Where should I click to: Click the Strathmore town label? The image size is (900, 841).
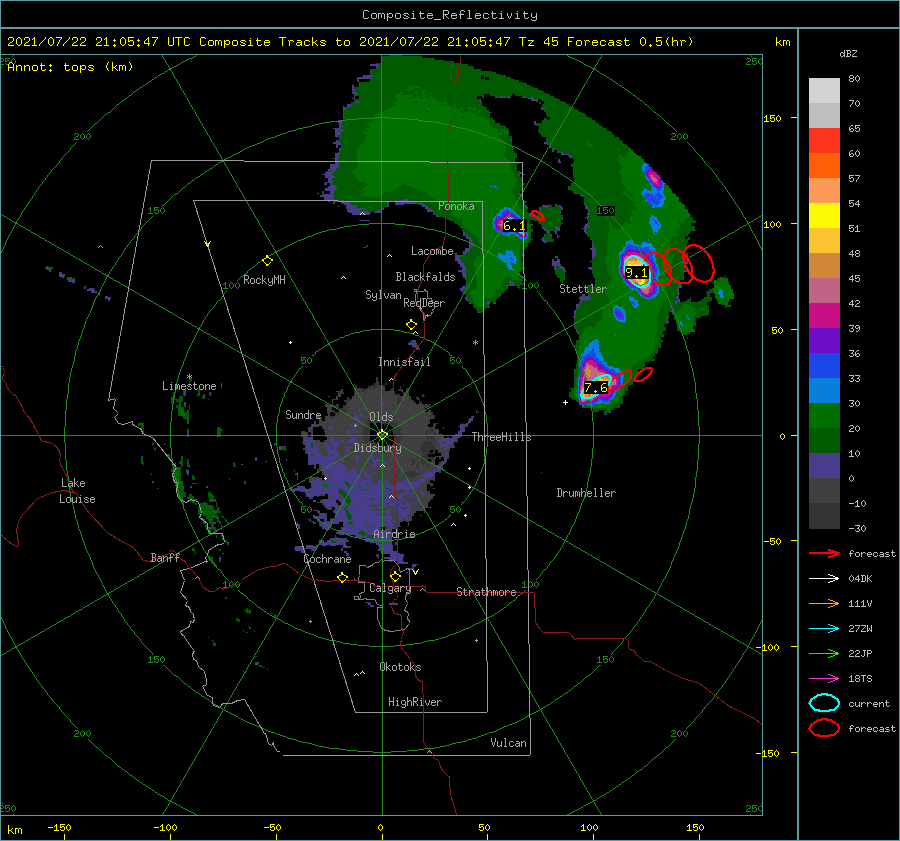point(486,592)
